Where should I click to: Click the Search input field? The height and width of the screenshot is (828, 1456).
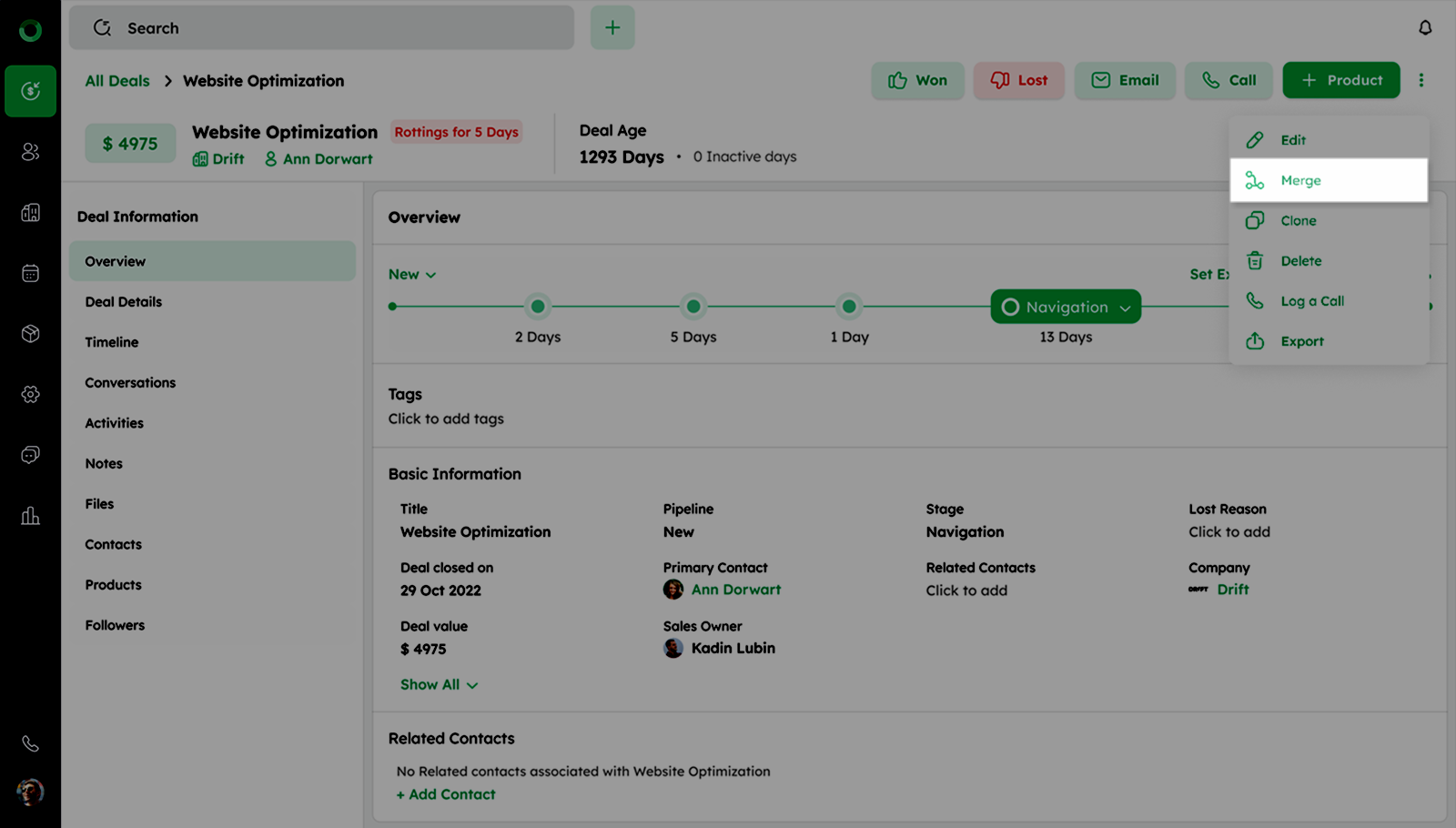321,28
